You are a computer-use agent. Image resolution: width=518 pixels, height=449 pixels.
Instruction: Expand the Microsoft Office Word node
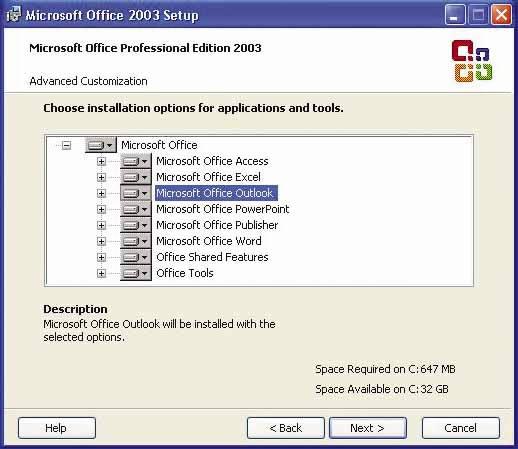(x=101, y=241)
